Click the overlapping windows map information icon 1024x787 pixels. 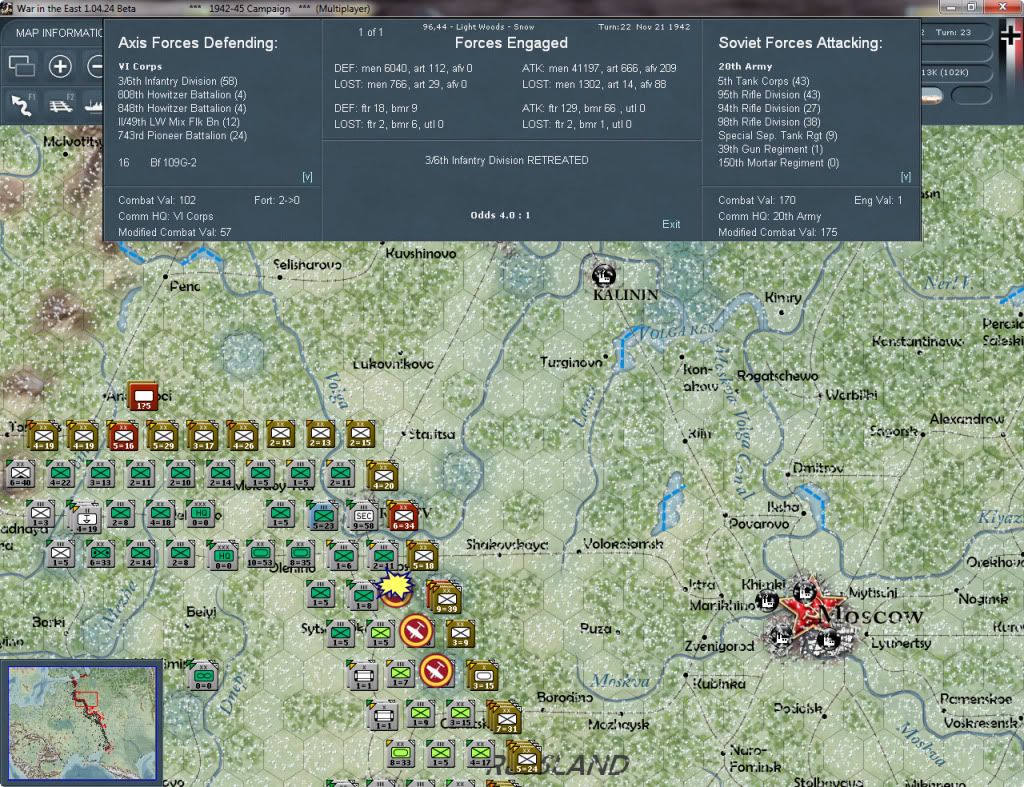point(22,66)
